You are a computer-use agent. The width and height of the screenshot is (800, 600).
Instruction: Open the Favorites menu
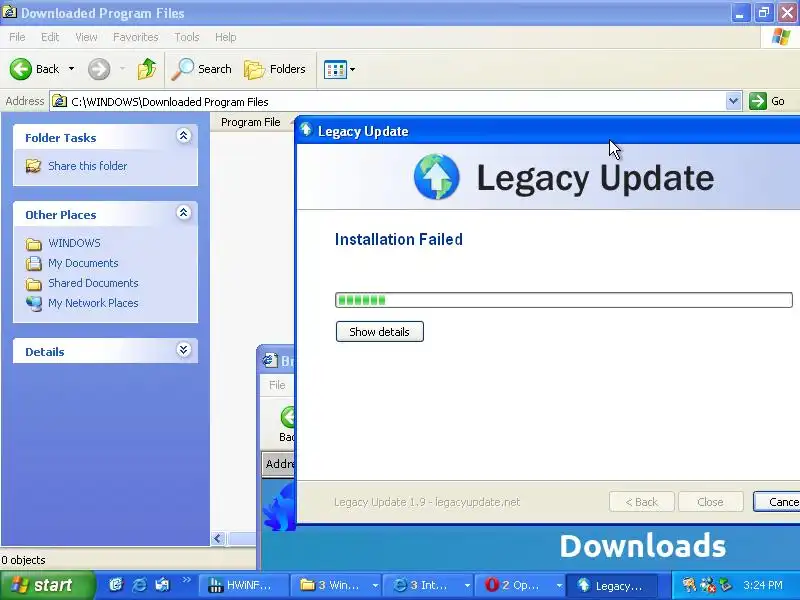click(136, 37)
